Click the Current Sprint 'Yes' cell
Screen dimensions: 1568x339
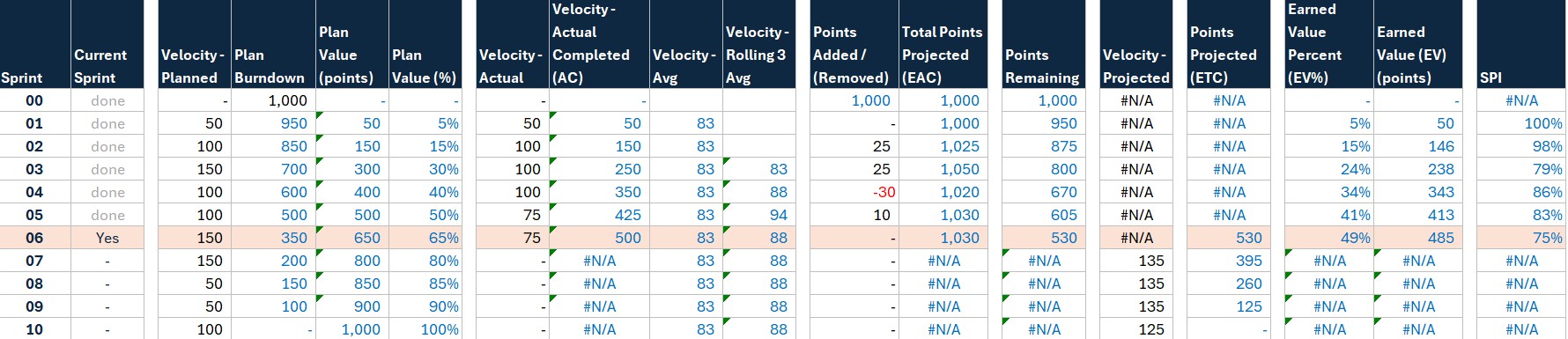pyautogui.click(x=107, y=238)
